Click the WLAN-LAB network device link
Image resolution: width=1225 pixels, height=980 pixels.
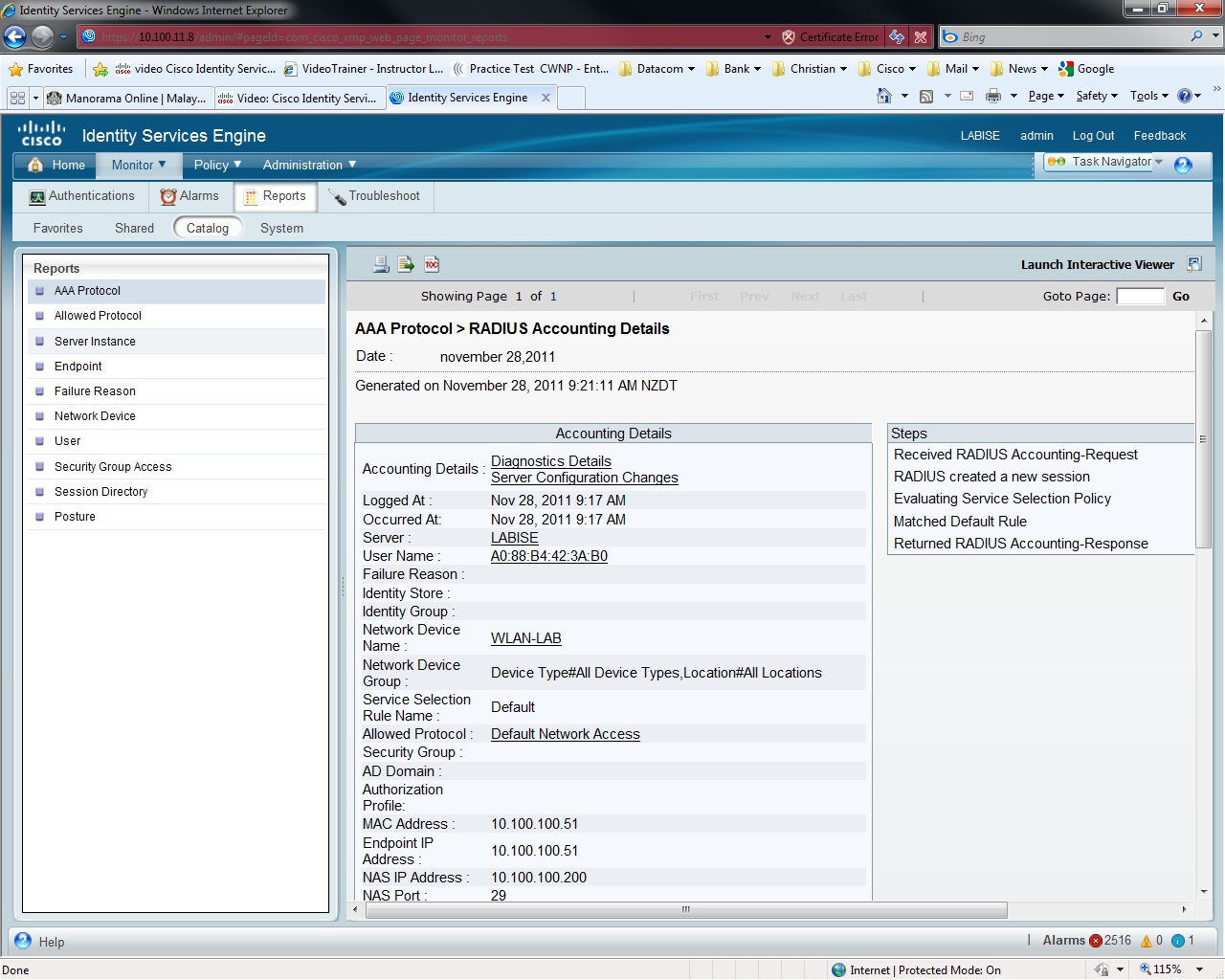[x=526, y=638]
